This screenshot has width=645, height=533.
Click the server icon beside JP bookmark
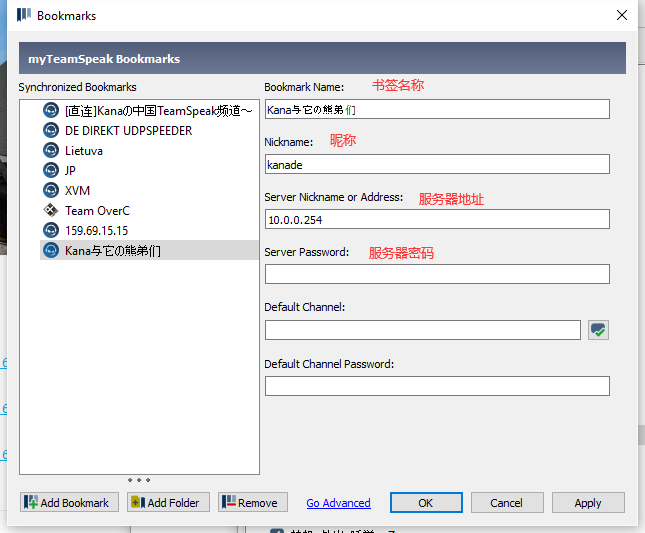(51, 170)
